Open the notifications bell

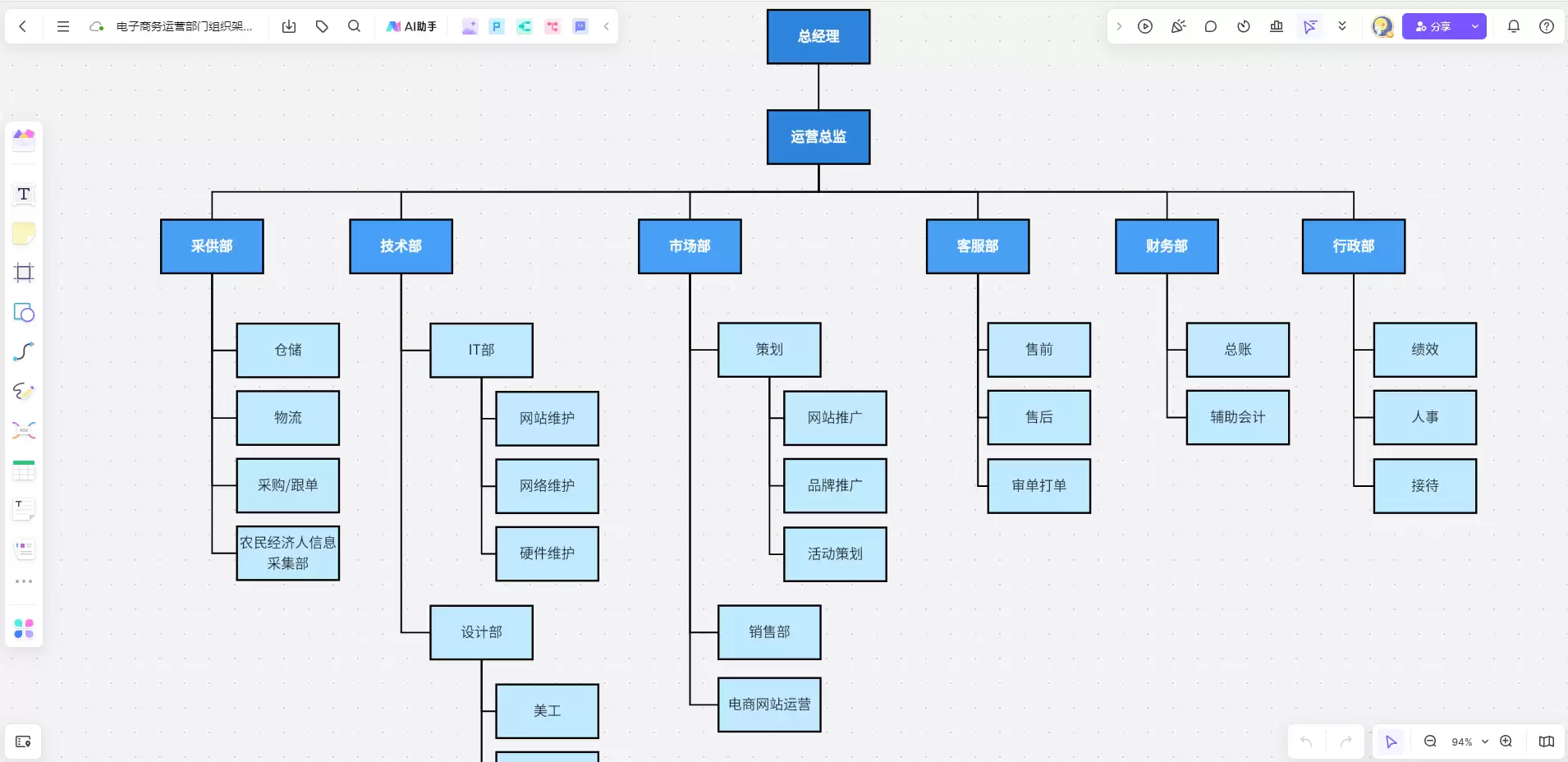(1514, 26)
